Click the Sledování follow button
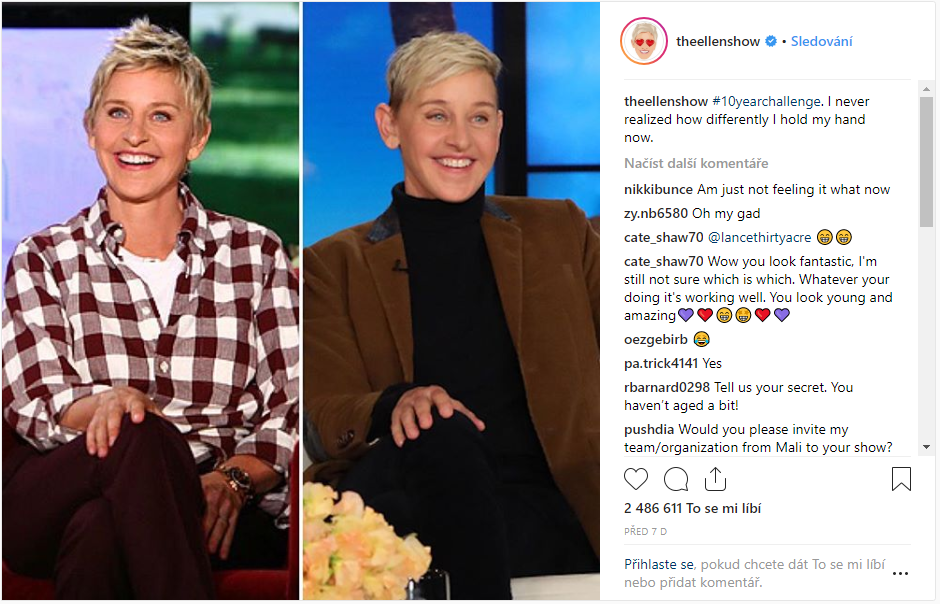The height and width of the screenshot is (604, 940). coord(821,41)
